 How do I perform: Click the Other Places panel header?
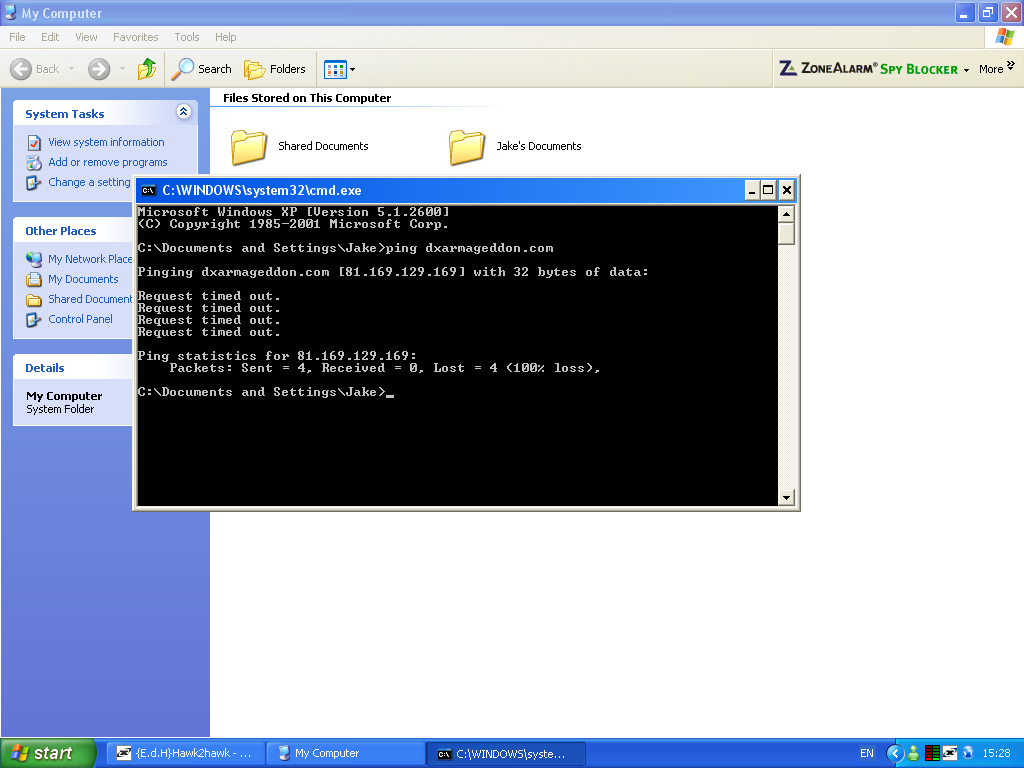(x=73, y=231)
